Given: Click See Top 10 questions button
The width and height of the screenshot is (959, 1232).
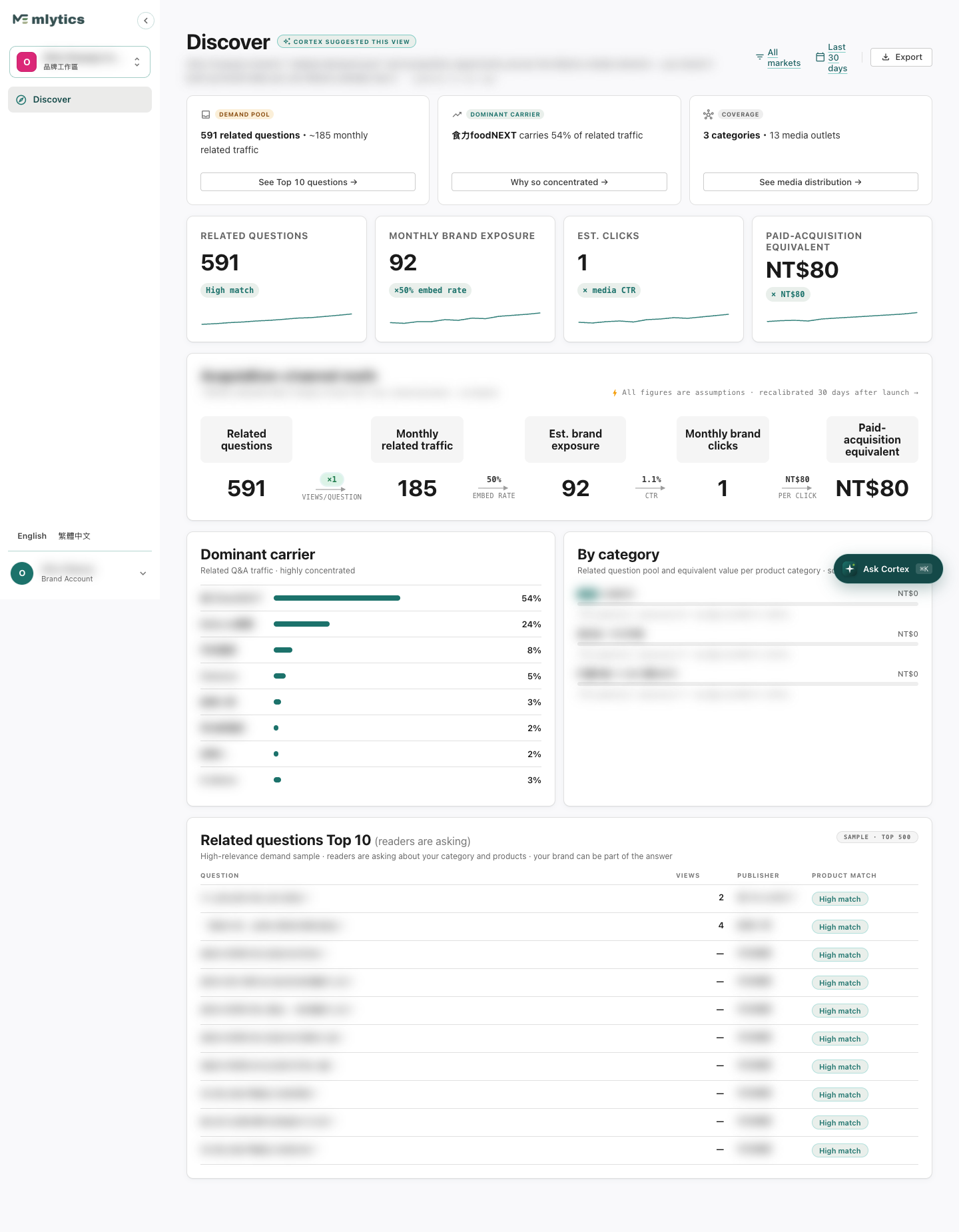Looking at the screenshot, I should pos(308,182).
